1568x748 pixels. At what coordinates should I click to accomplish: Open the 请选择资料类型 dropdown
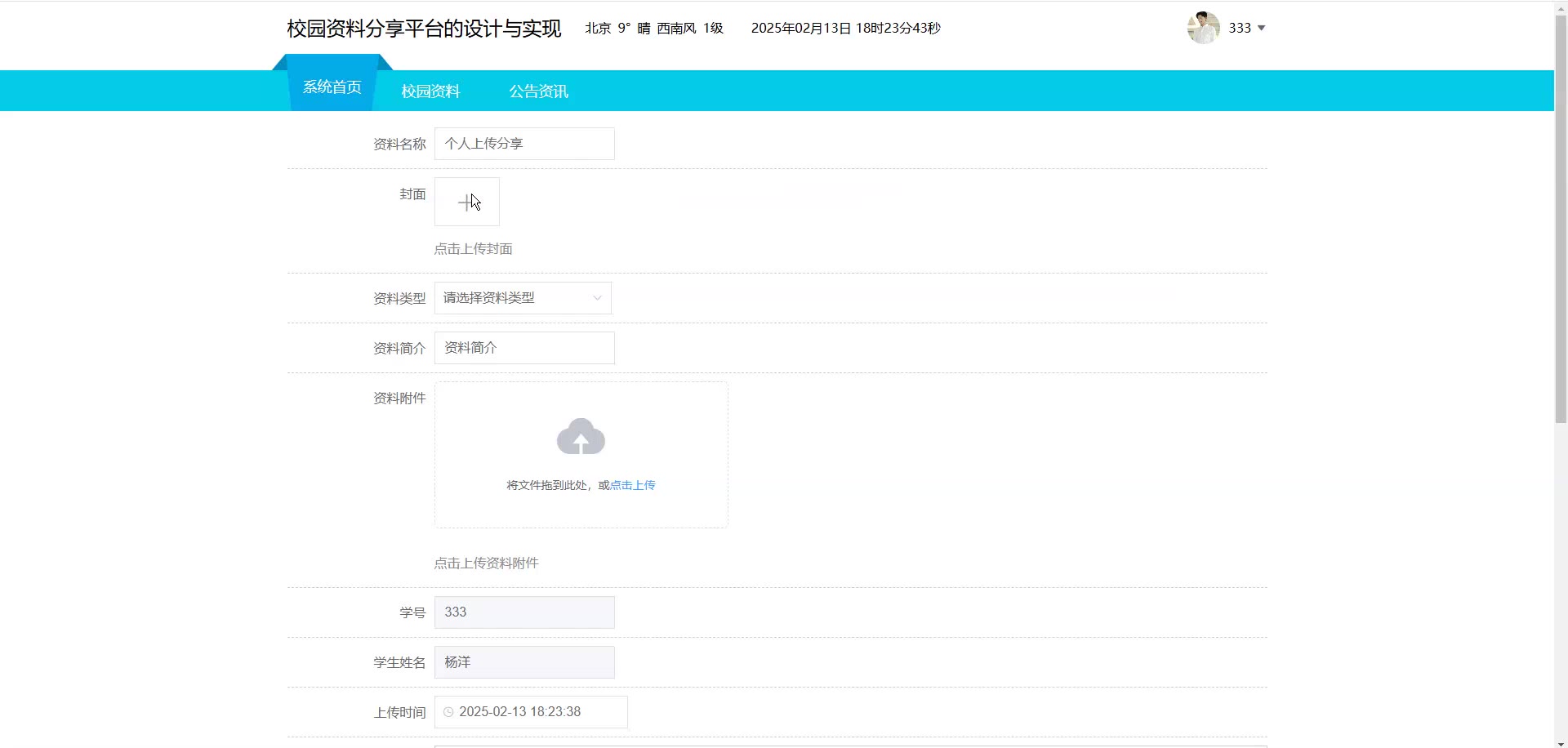[523, 298]
